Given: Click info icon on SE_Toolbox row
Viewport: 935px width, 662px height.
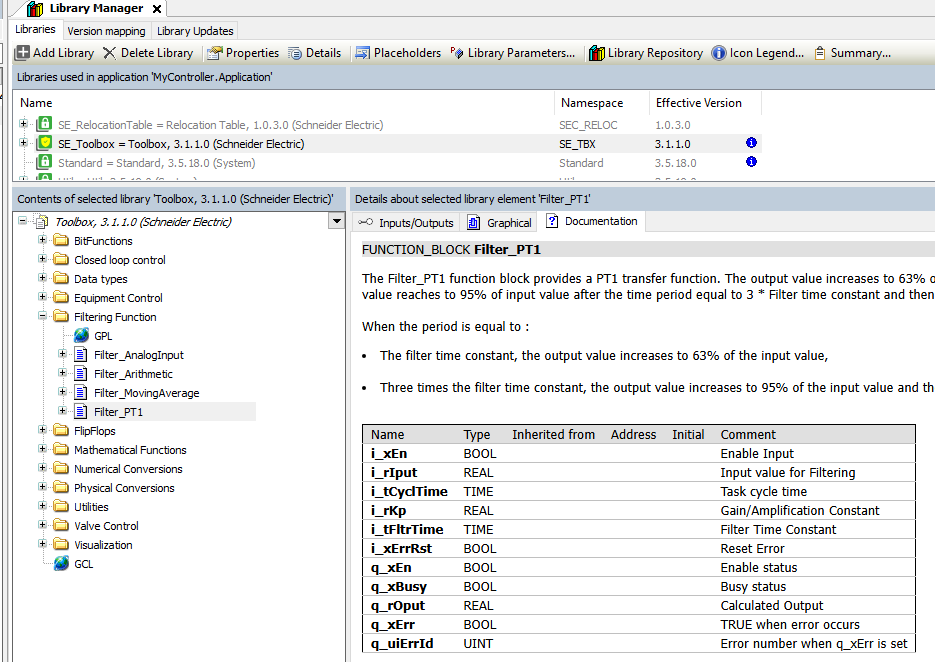Looking at the screenshot, I should tap(751, 144).
